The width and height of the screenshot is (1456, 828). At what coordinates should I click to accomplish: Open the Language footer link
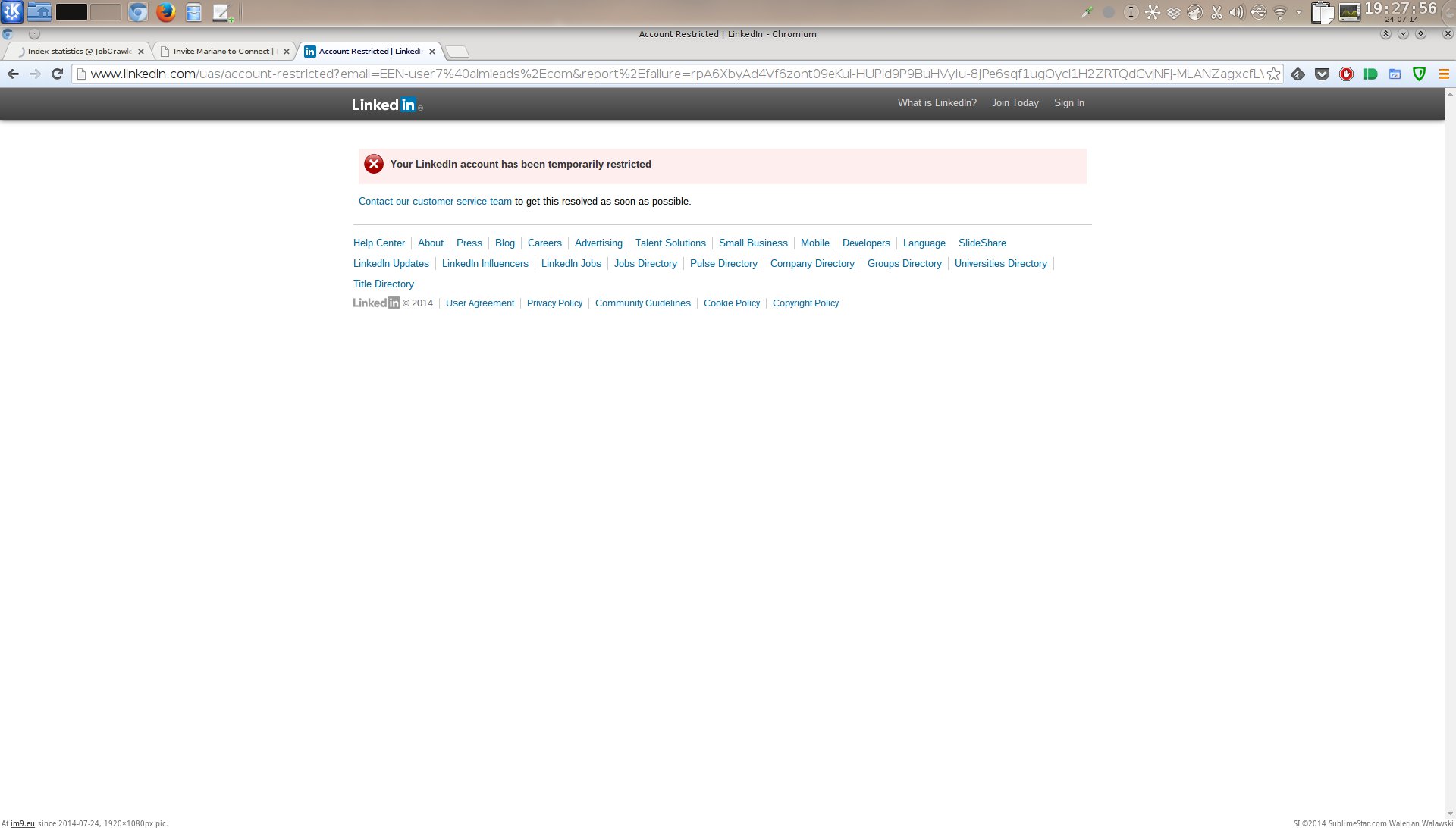pos(924,243)
